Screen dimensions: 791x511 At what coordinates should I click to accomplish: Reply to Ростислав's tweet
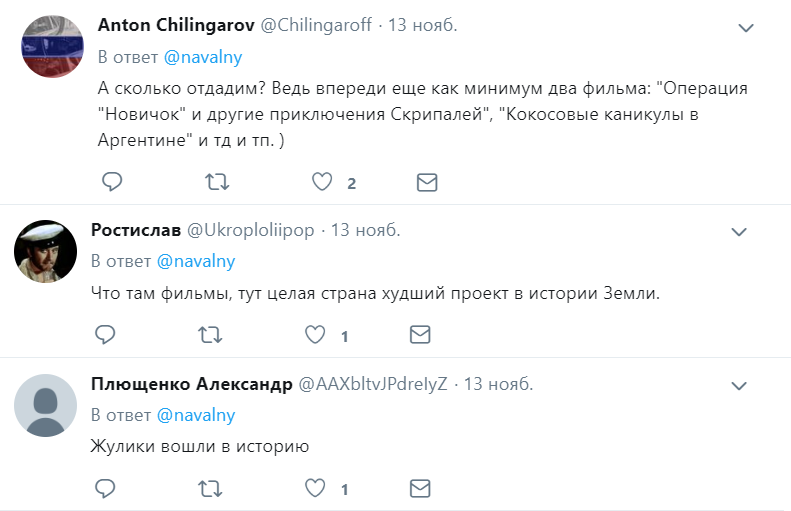click(105, 334)
